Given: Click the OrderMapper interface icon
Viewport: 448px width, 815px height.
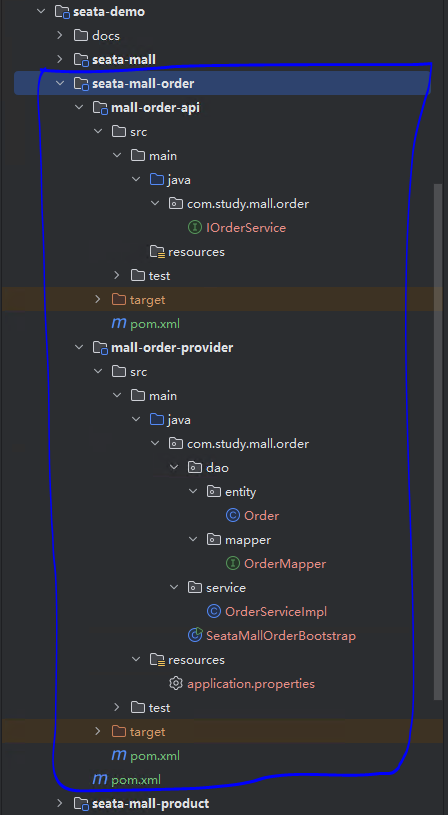Looking at the screenshot, I should (233, 563).
